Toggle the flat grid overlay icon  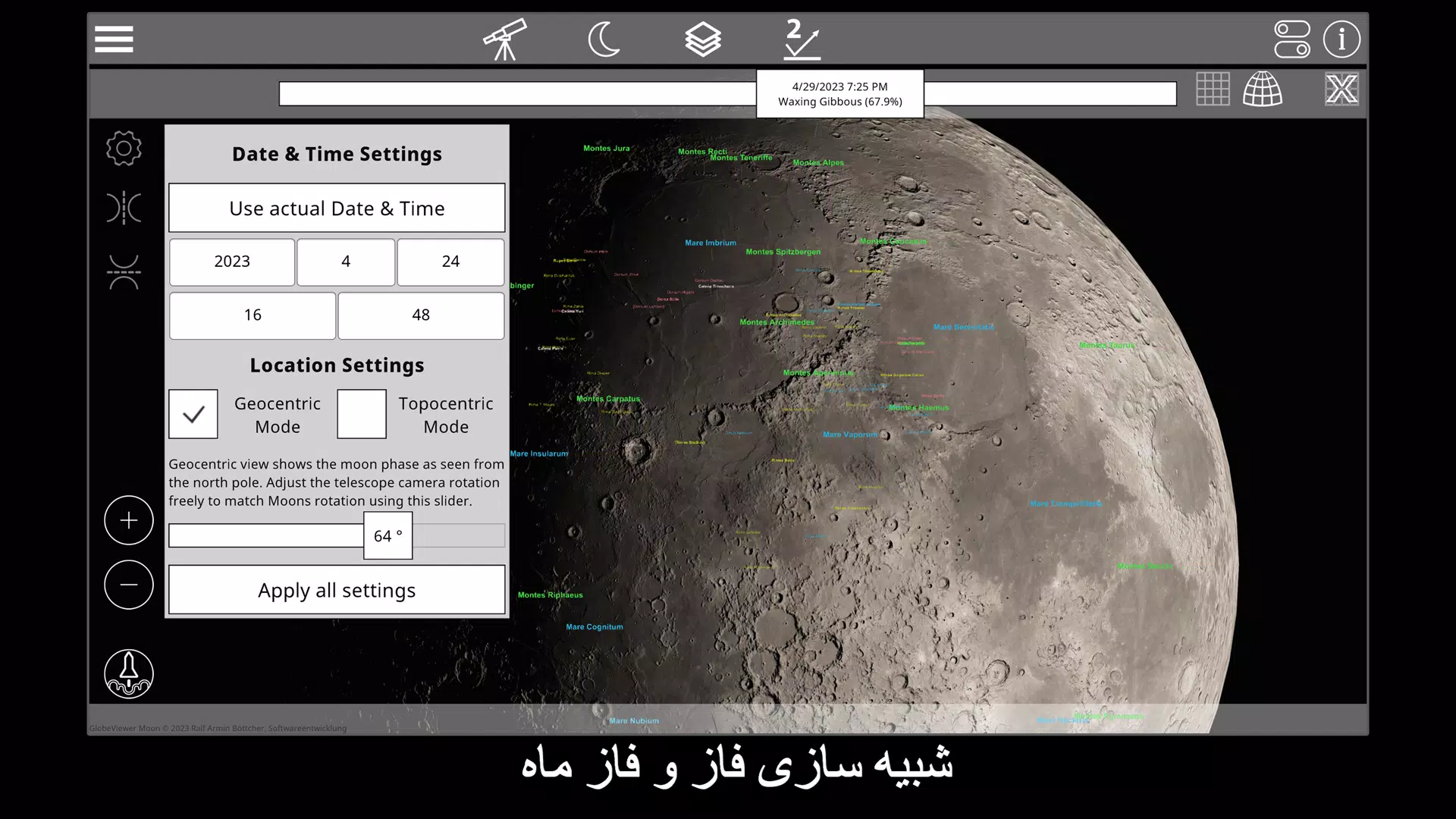pos(1213,89)
